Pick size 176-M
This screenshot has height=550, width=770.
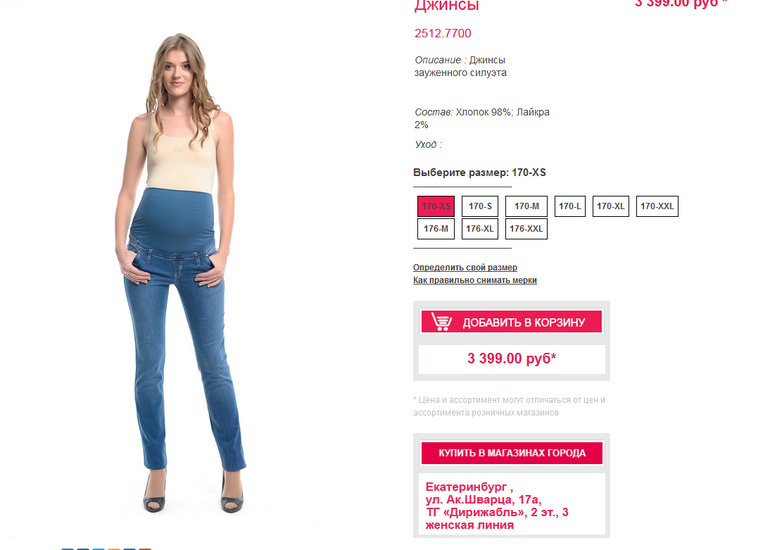tap(436, 229)
